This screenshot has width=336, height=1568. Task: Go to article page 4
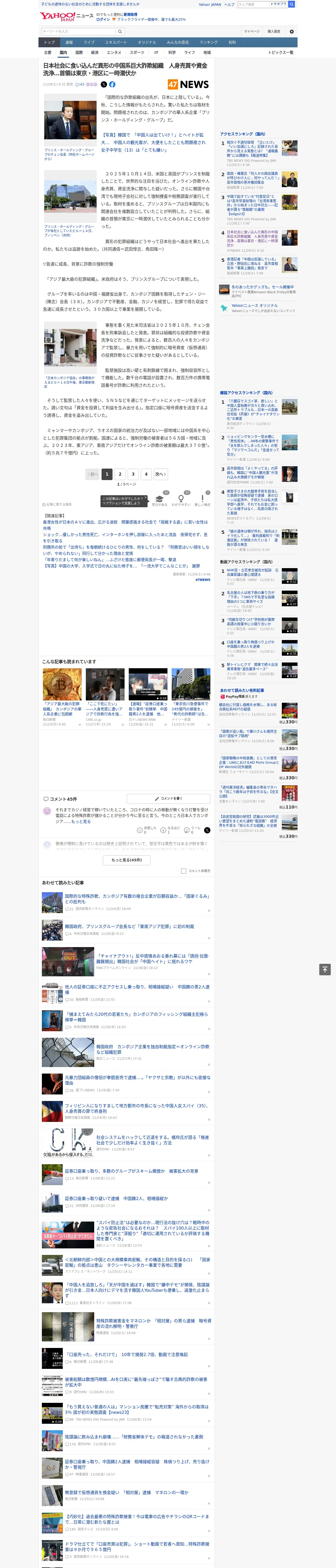coord(146,474)
